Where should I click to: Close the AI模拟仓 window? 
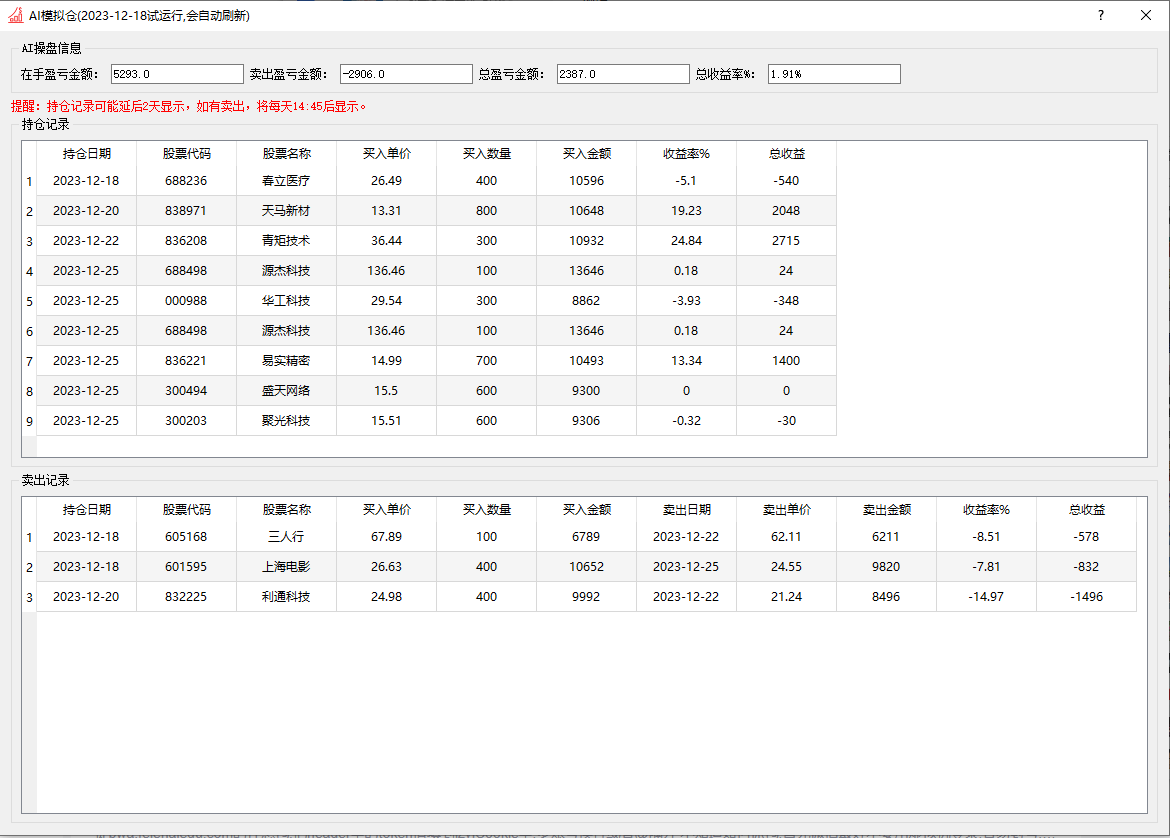point(1146,15)
